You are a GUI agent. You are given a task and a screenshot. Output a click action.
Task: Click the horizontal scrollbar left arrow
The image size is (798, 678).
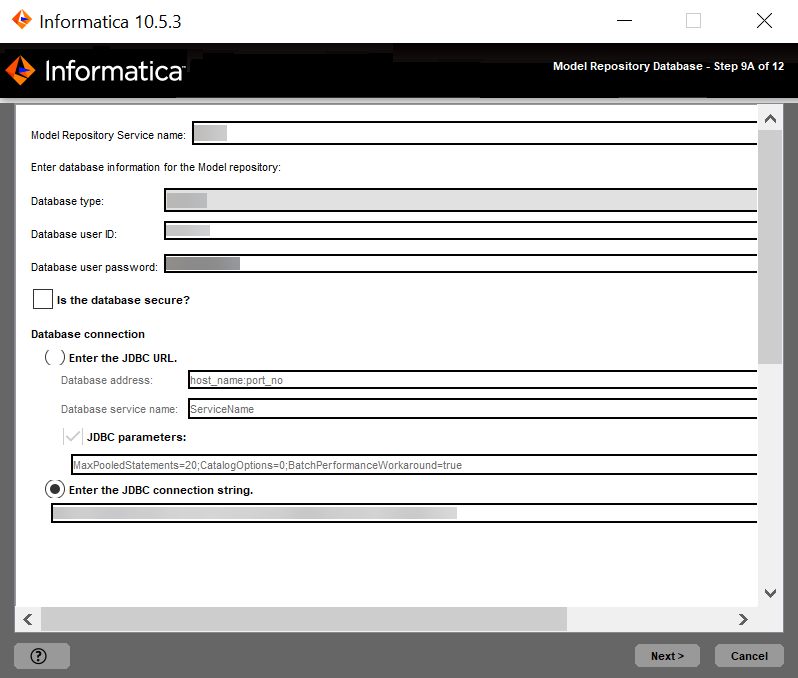[28, 619]
